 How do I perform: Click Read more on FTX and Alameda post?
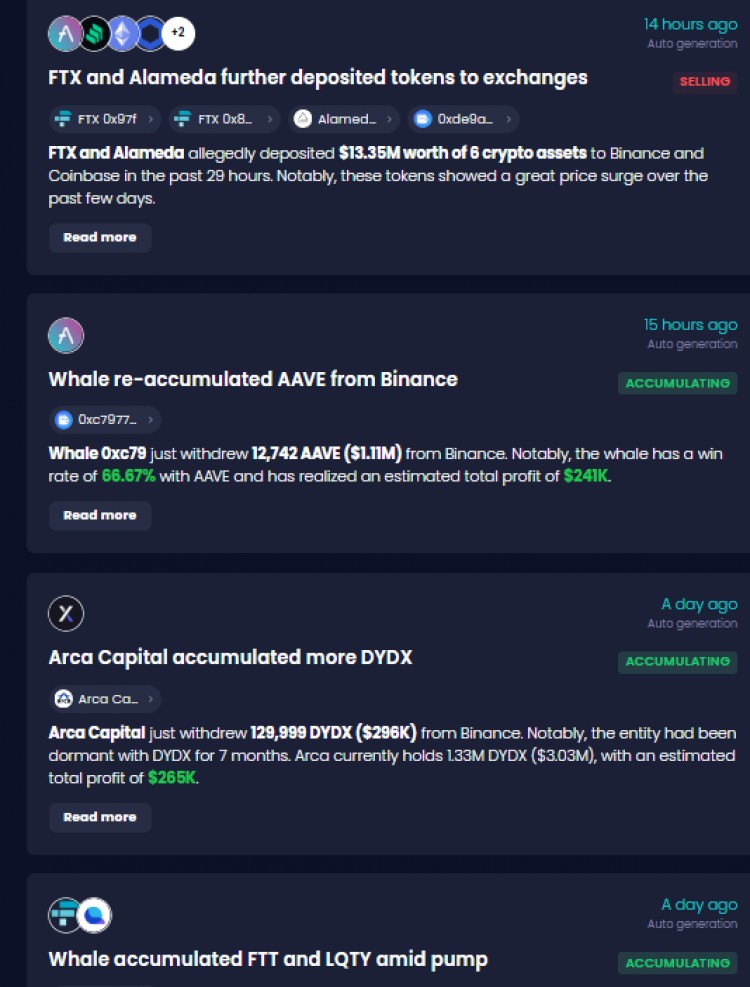100,237
